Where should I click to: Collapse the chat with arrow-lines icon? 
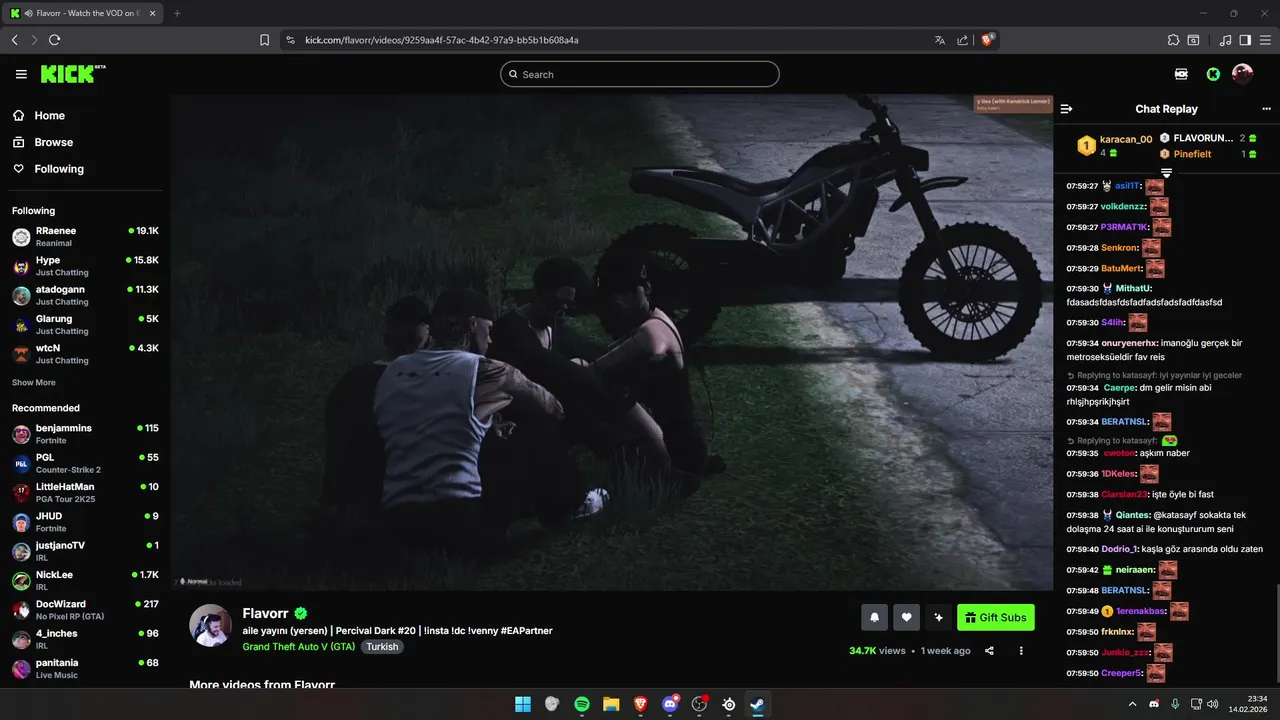[x=1066, y=109]
